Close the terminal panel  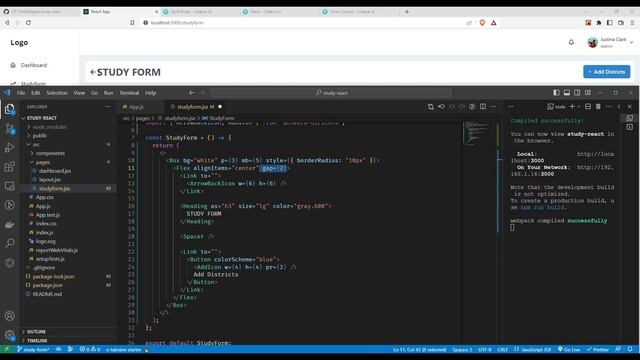(x=629, y=107)
